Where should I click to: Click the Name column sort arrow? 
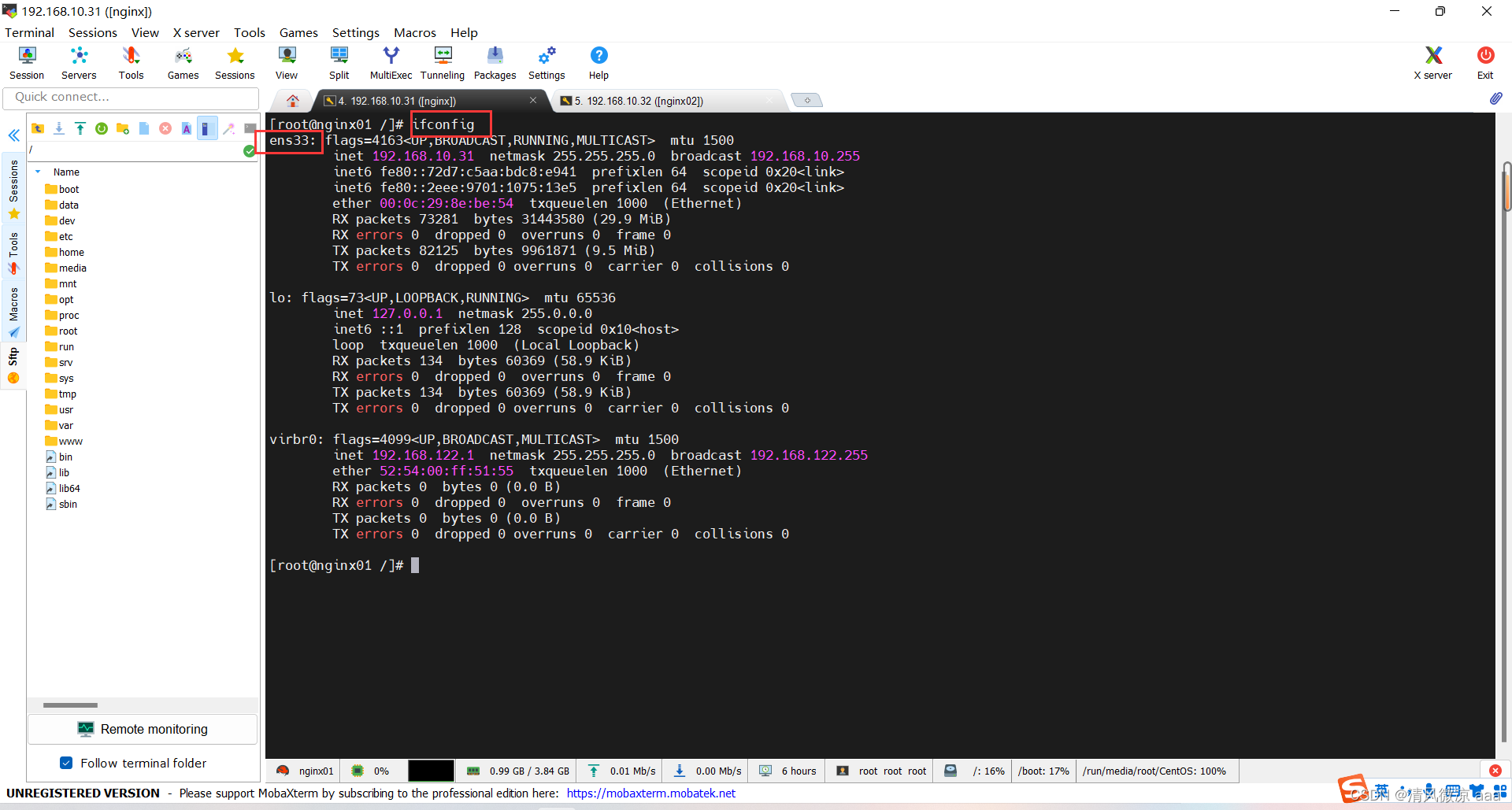[x=38, y=172]
